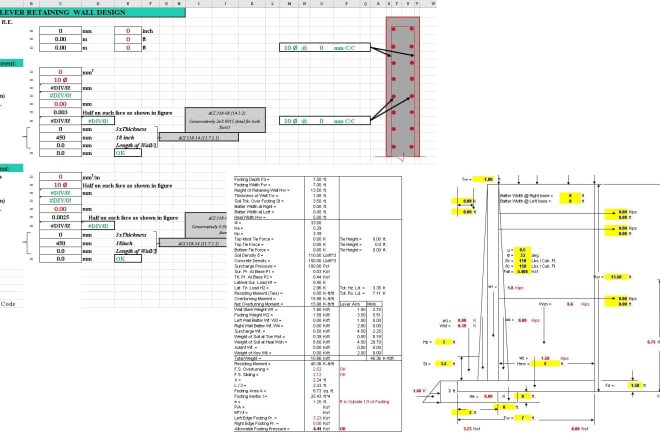660x440 pixels.
Task: Select the RETAINING WALL DESIGN title banner
Action: coord(92,12)
